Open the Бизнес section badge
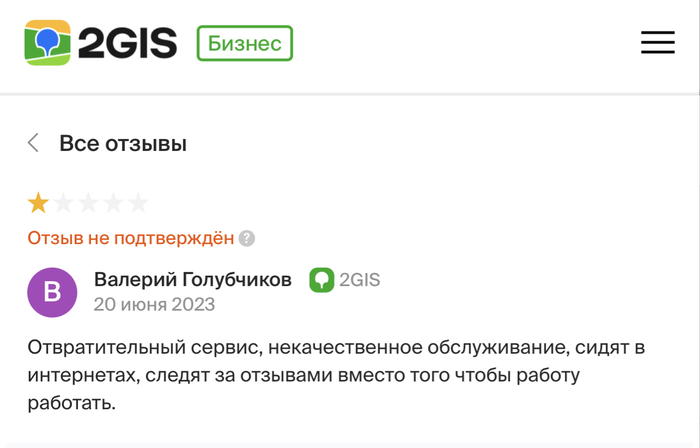 coord(245,43)
